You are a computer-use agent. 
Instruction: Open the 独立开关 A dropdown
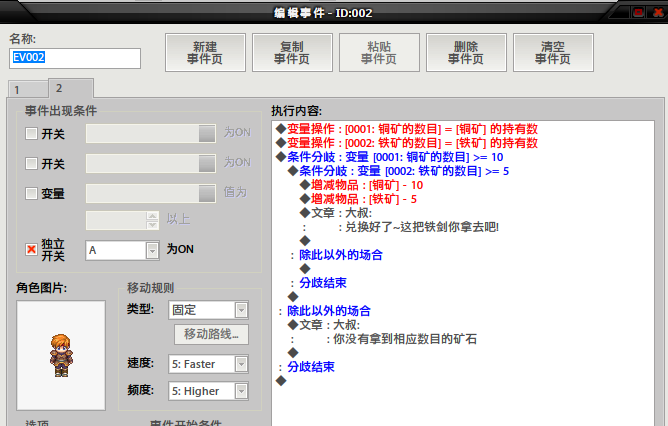click(x=122, y=250)
